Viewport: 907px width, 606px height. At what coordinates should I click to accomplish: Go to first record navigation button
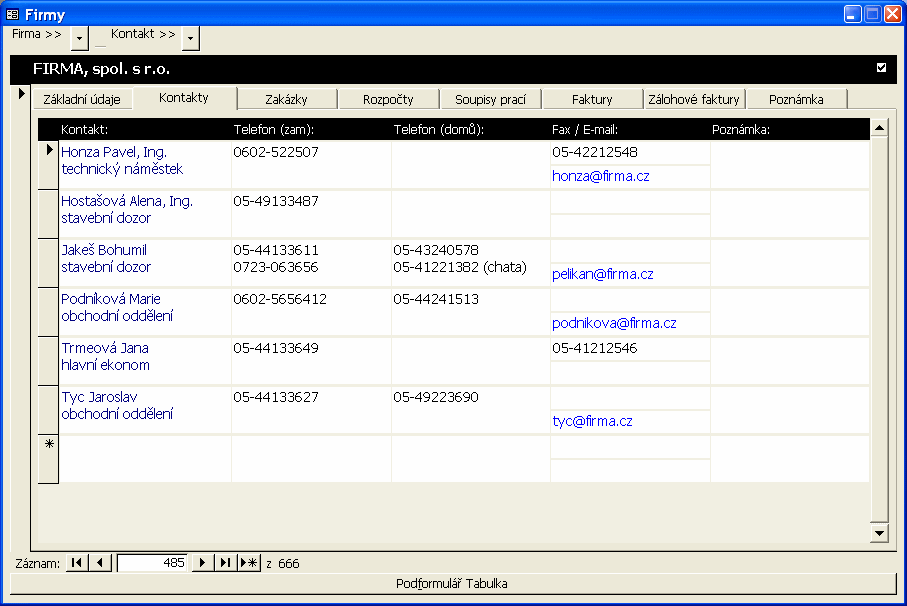[77, 563]
